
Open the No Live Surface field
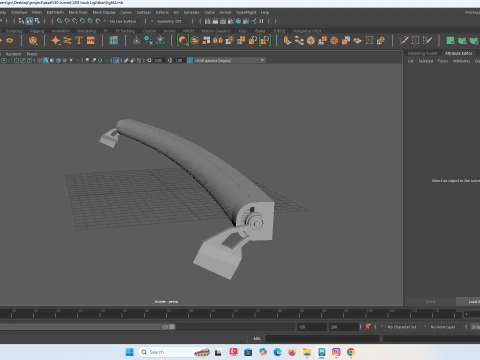click(123, 21)
